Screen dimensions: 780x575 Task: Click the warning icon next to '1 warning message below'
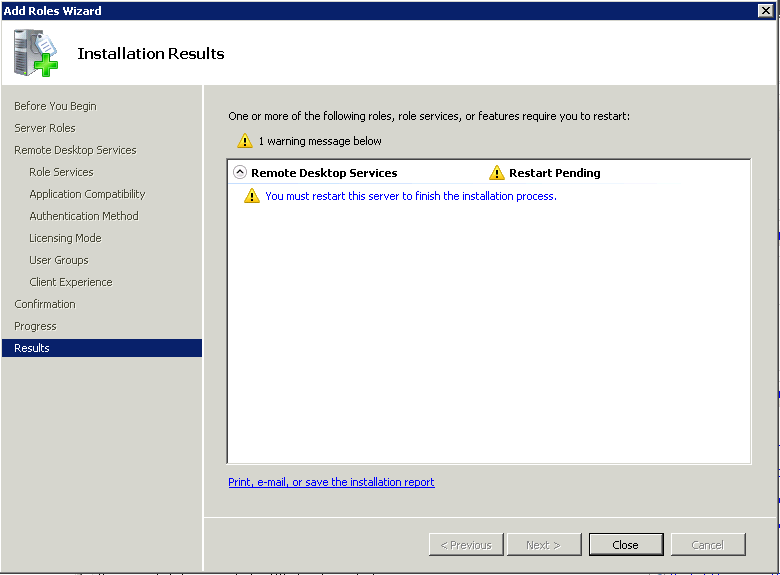[245, 141]
